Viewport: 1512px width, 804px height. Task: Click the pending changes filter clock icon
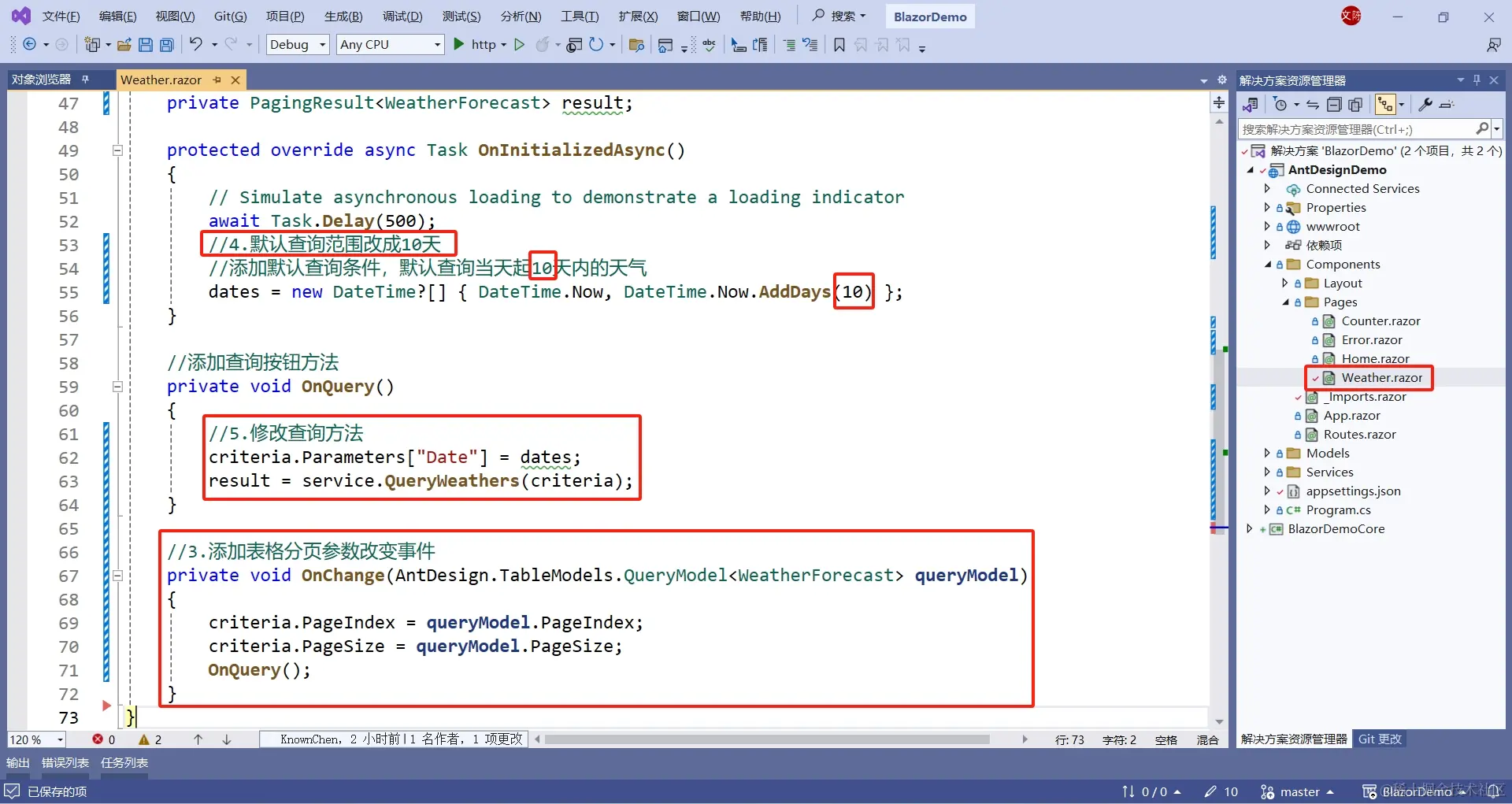[1280, 104]
